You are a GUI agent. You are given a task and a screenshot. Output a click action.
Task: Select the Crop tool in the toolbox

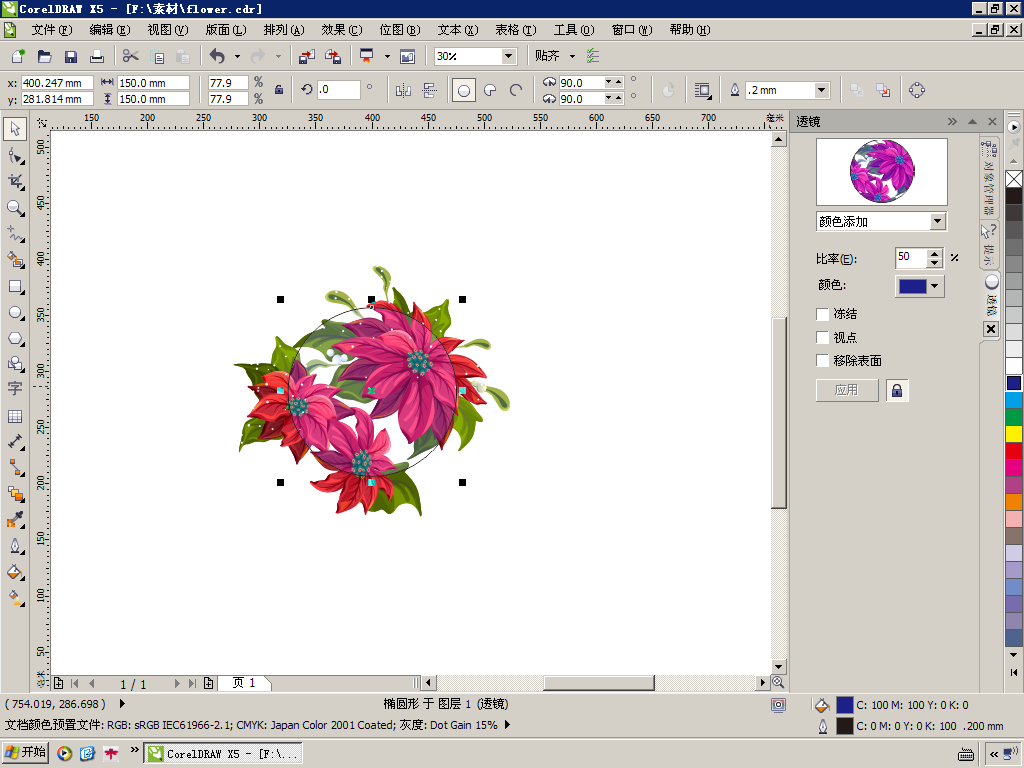(x=15, y=181)
